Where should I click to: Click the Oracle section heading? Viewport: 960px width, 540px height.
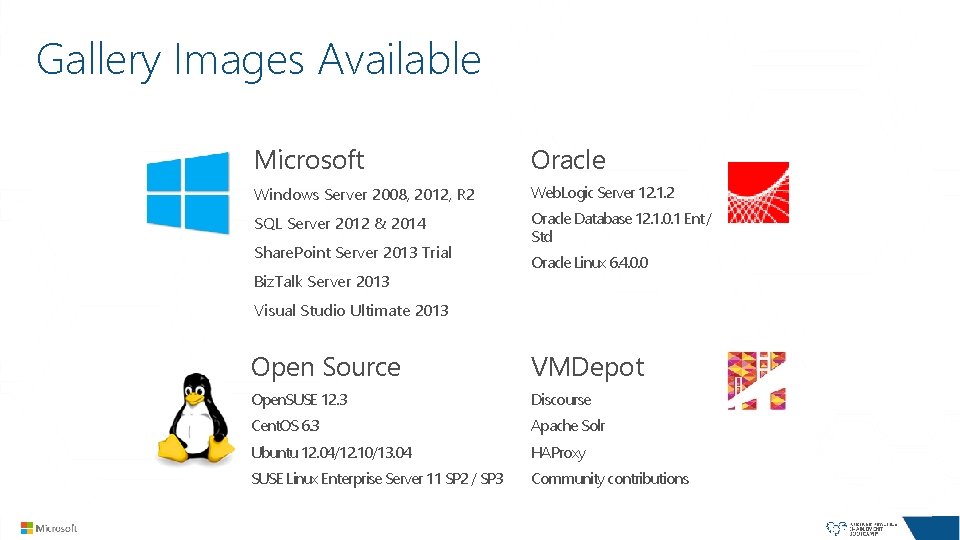568,160
